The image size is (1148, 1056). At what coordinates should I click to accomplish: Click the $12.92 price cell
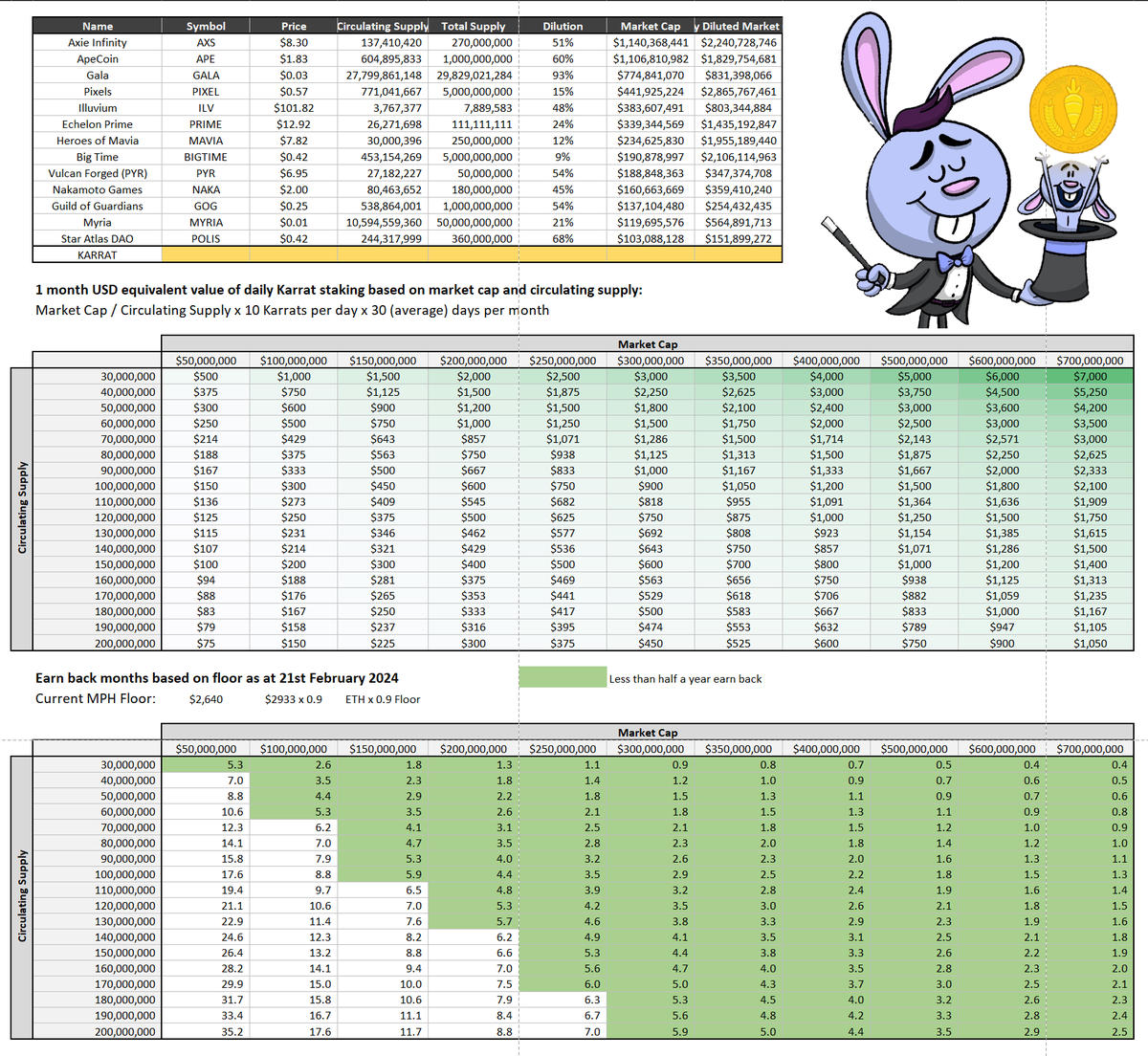[294, 123]
